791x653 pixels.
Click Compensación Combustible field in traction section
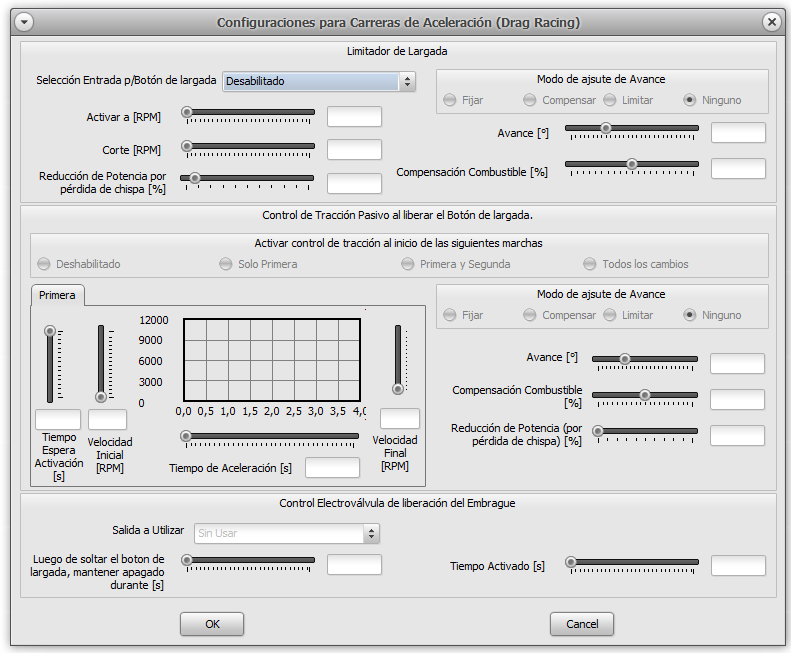pyautogui.click(x=737, y=400)
